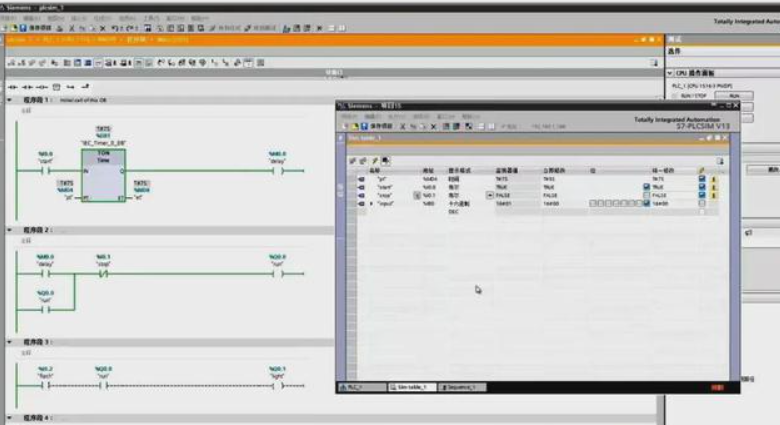780x425 pixels.
Task: Collapse Network 3 using its triangle
Action: (9, 342)
